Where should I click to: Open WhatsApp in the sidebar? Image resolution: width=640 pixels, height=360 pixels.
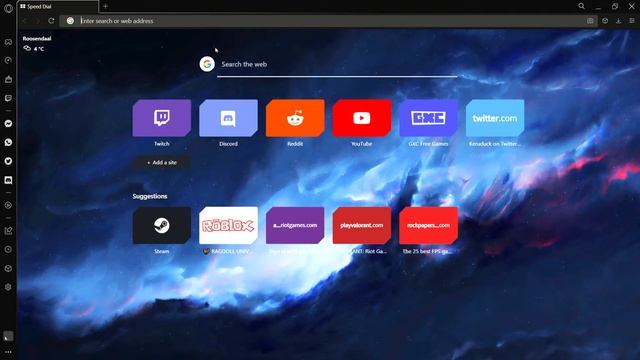[8, 142]
